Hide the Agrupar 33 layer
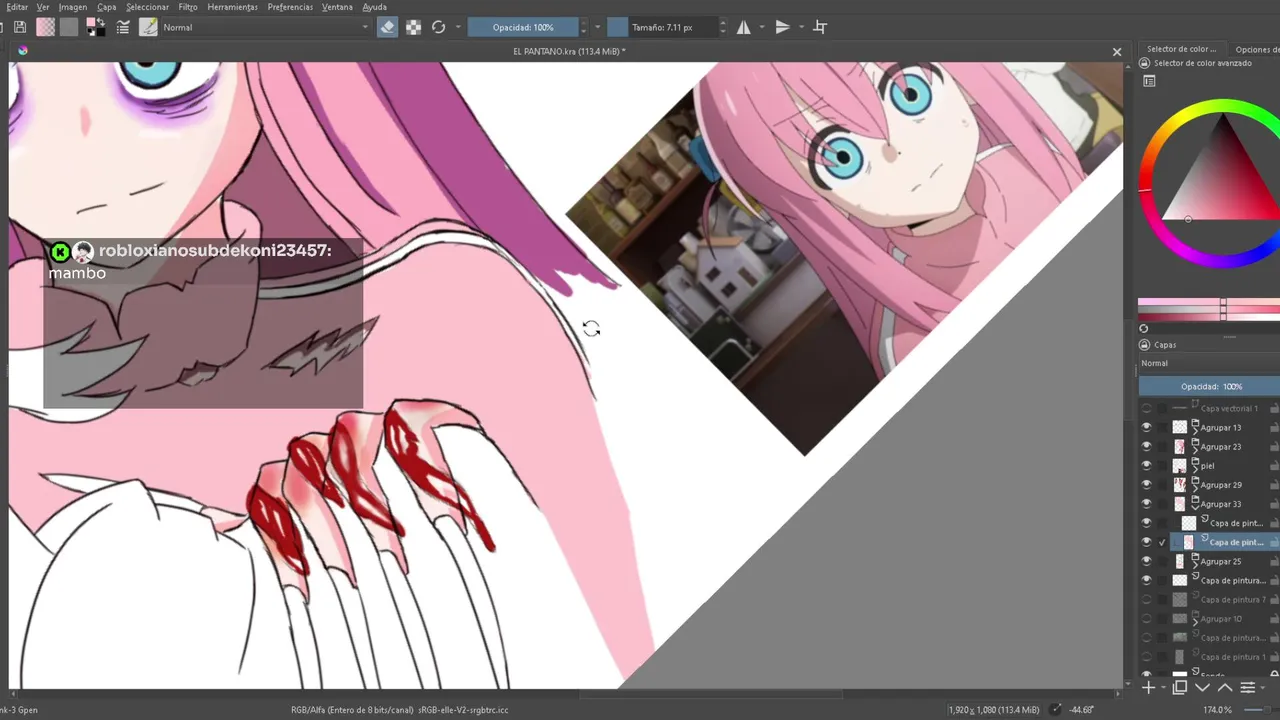Screen dimensions: 1280x720 1146,504
